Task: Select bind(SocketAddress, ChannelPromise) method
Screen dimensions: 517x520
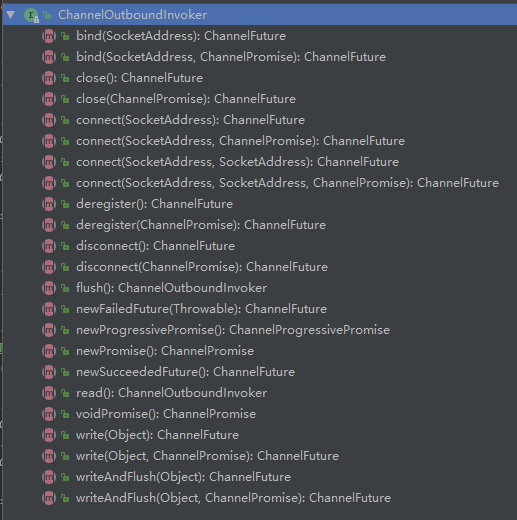Action: click(231, 57)
